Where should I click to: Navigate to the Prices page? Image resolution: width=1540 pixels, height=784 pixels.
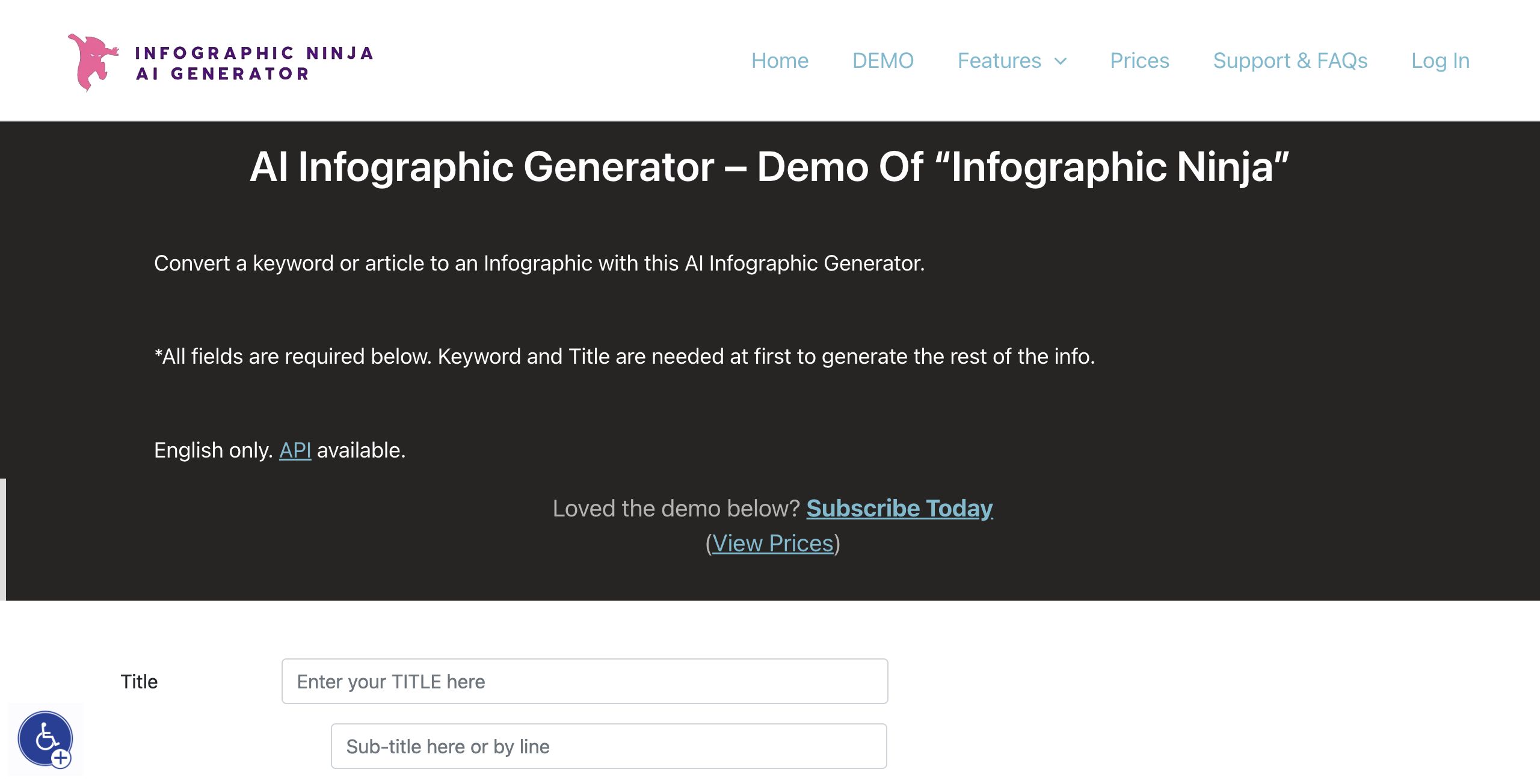point(1139,61)
